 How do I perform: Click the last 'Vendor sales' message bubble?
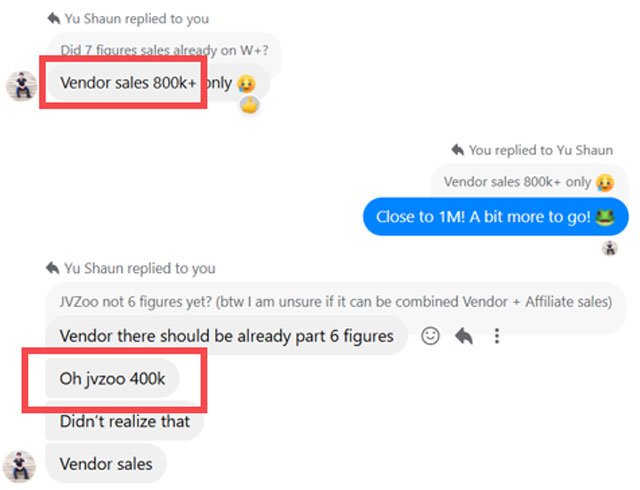pyautogui.click(x=106, y=464)
